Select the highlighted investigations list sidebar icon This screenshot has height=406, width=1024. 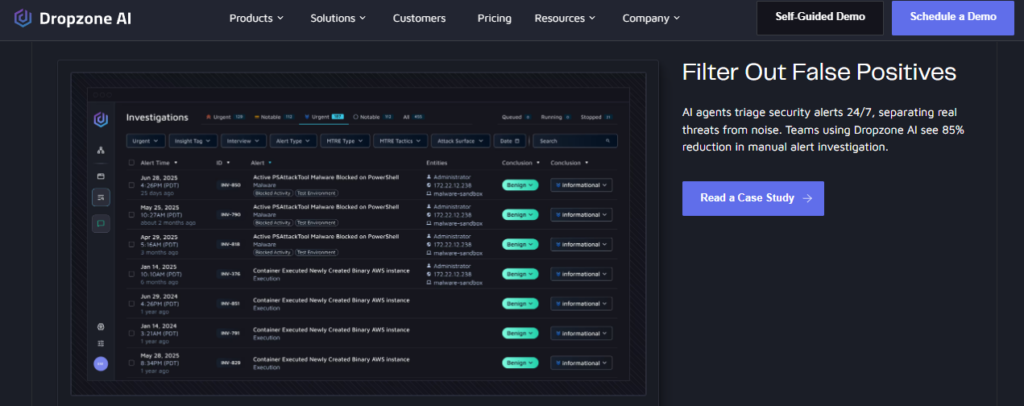(x=101, y=197)
